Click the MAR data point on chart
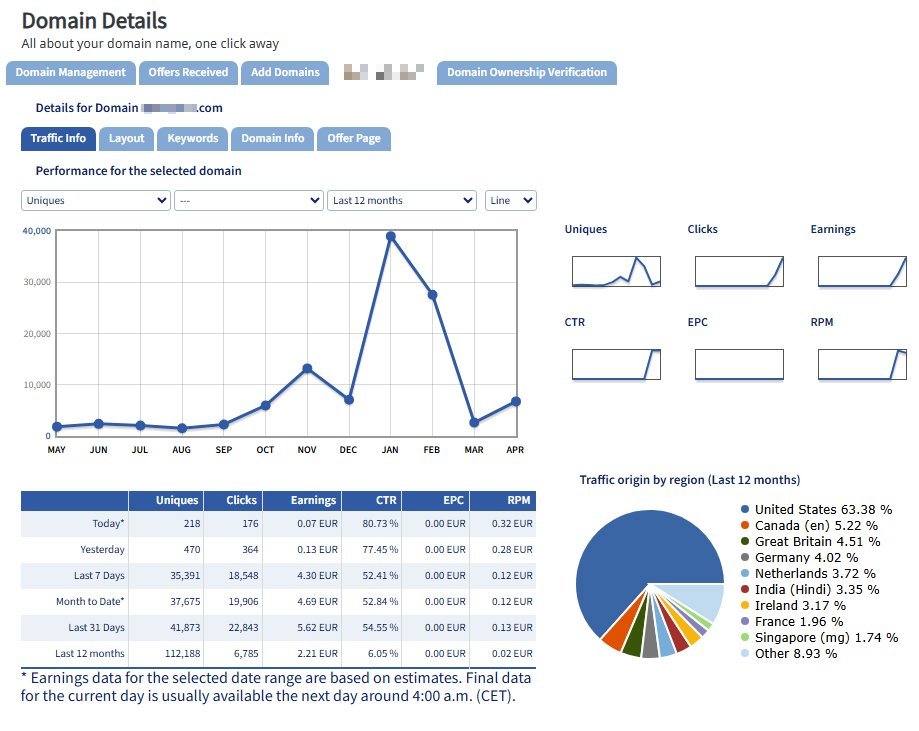Viewport: 919px width, 731px height. [474, 422]
